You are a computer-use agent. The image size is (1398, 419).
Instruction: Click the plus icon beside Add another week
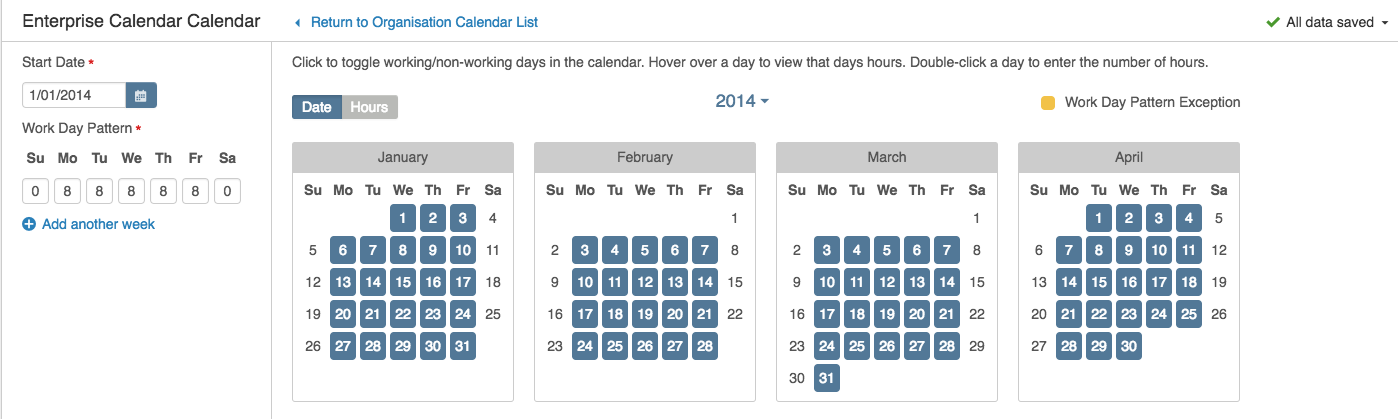(29, 225)
